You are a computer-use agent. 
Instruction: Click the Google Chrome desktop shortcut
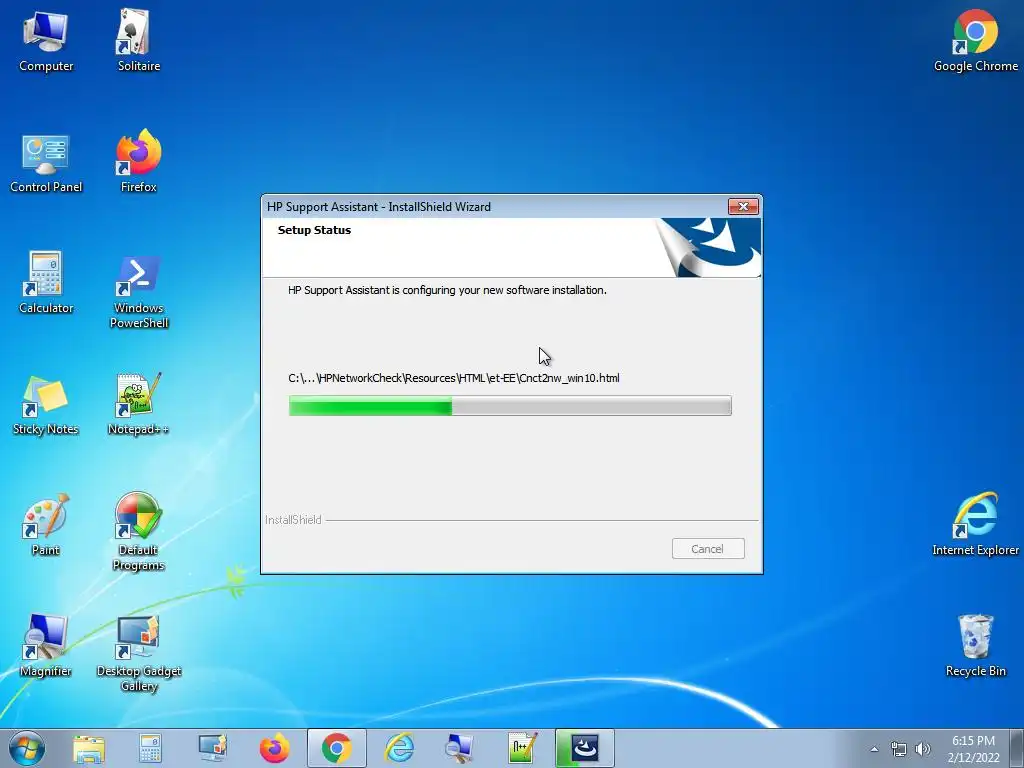pos(976,41)
